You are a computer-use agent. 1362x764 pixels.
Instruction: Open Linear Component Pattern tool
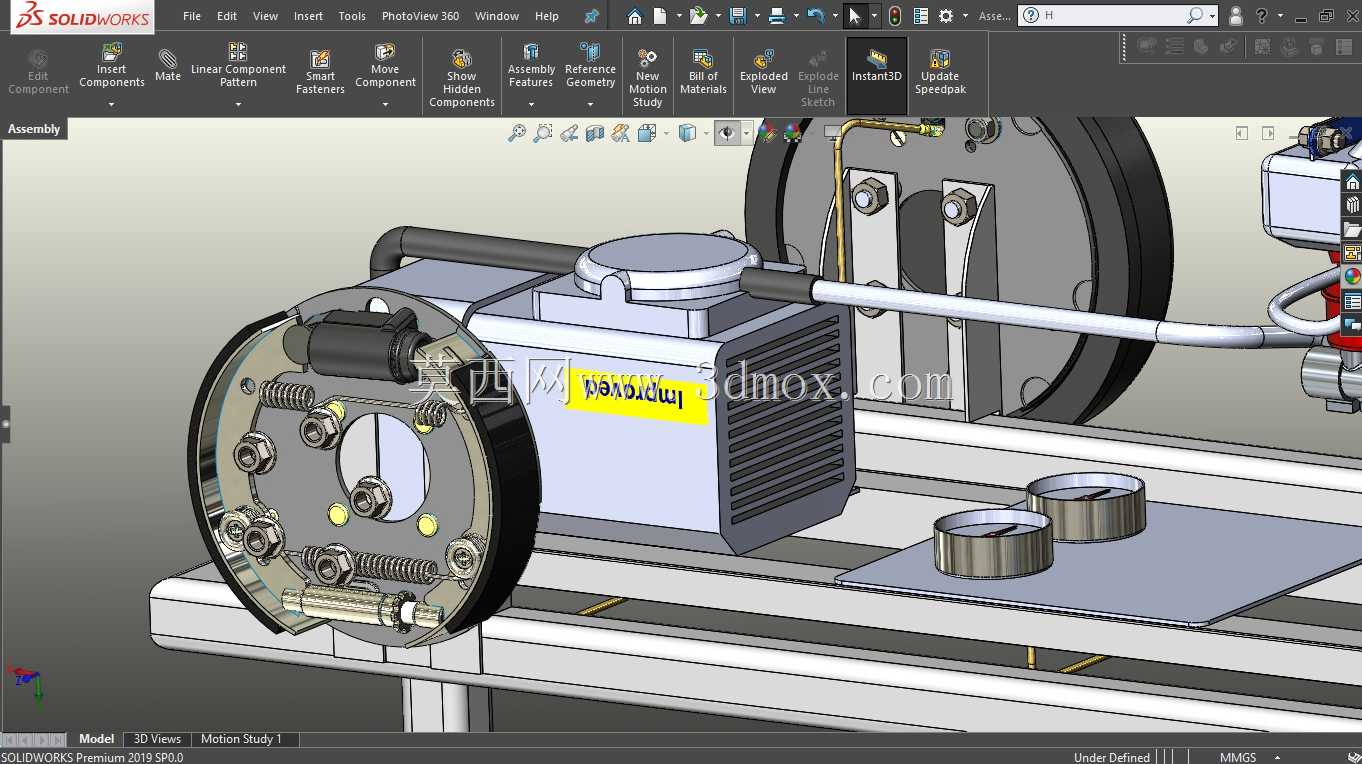pyautogui.click(x=238, y=66)
